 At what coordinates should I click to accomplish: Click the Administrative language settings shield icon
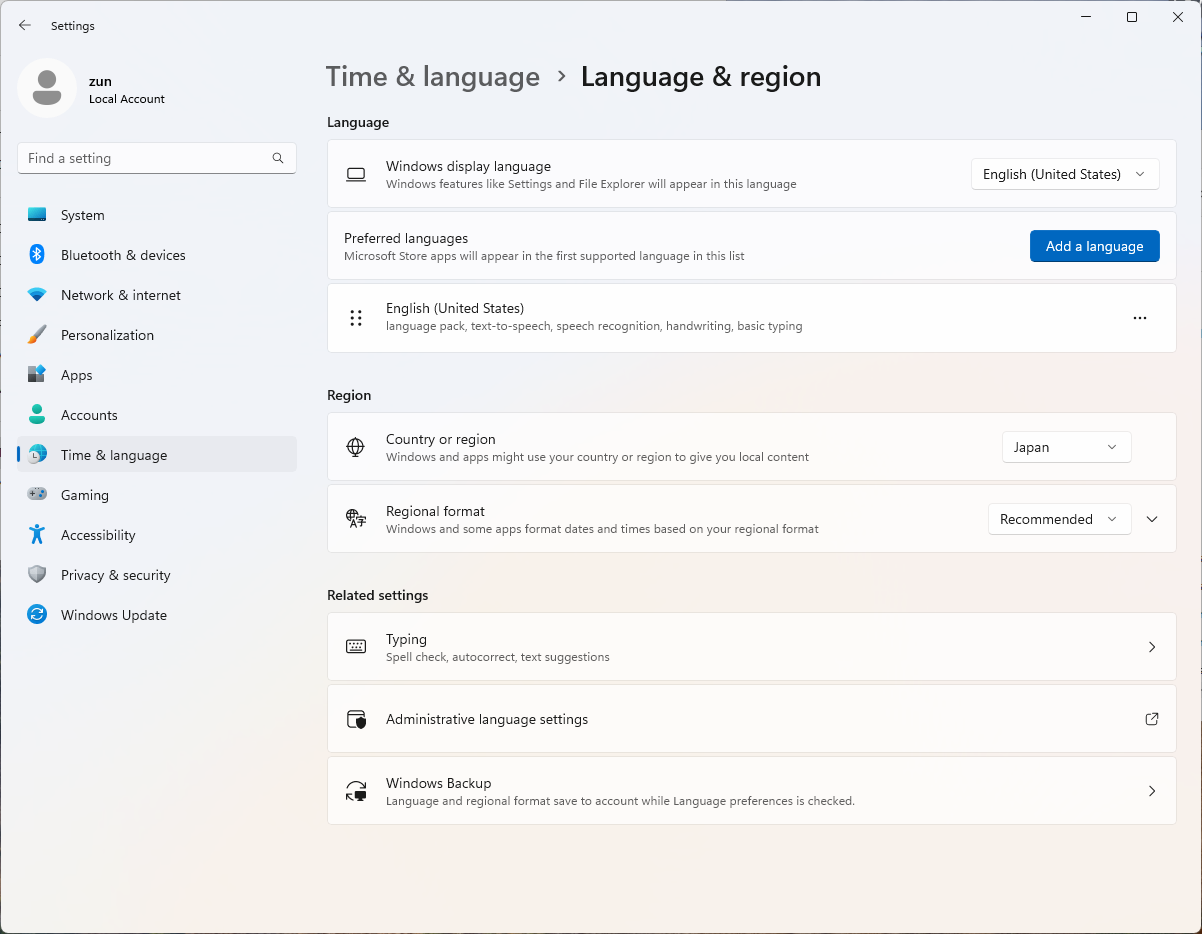pos(356,719)
